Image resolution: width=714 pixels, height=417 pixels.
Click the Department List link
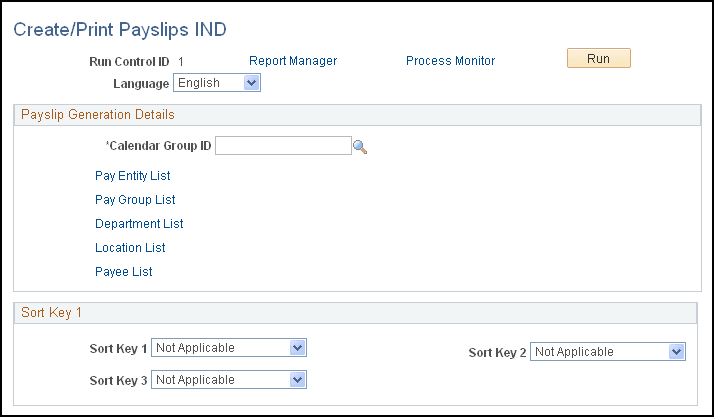[x=139, y=224]
